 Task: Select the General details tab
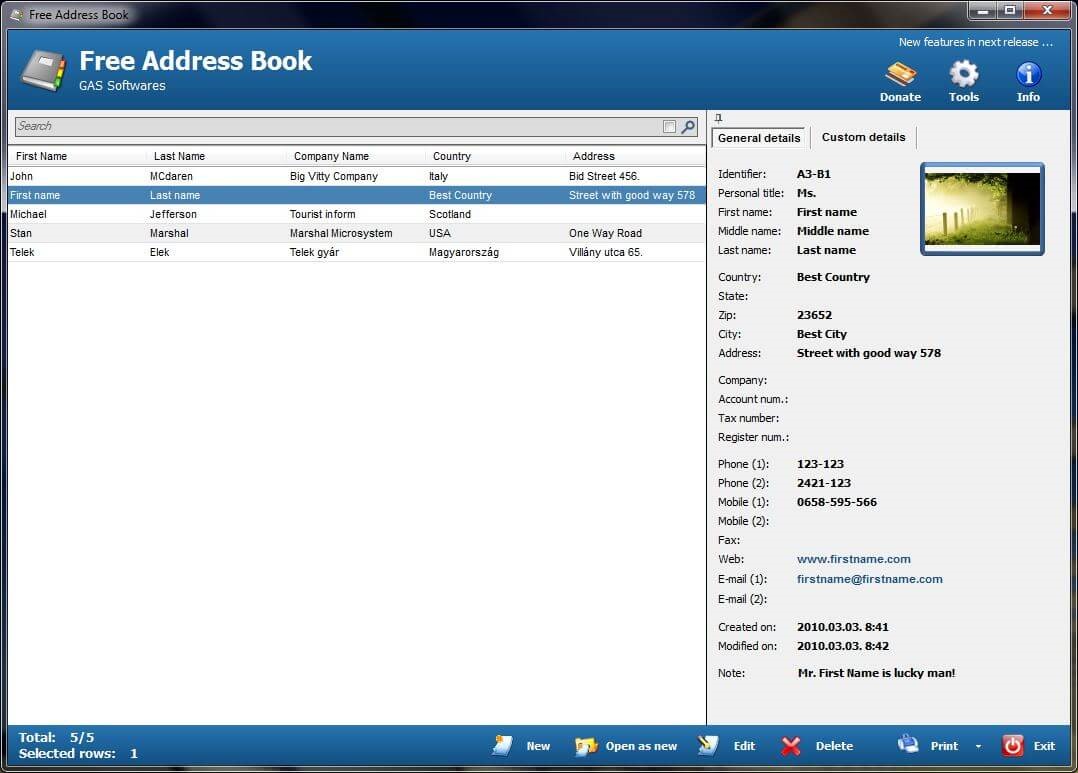758,137
